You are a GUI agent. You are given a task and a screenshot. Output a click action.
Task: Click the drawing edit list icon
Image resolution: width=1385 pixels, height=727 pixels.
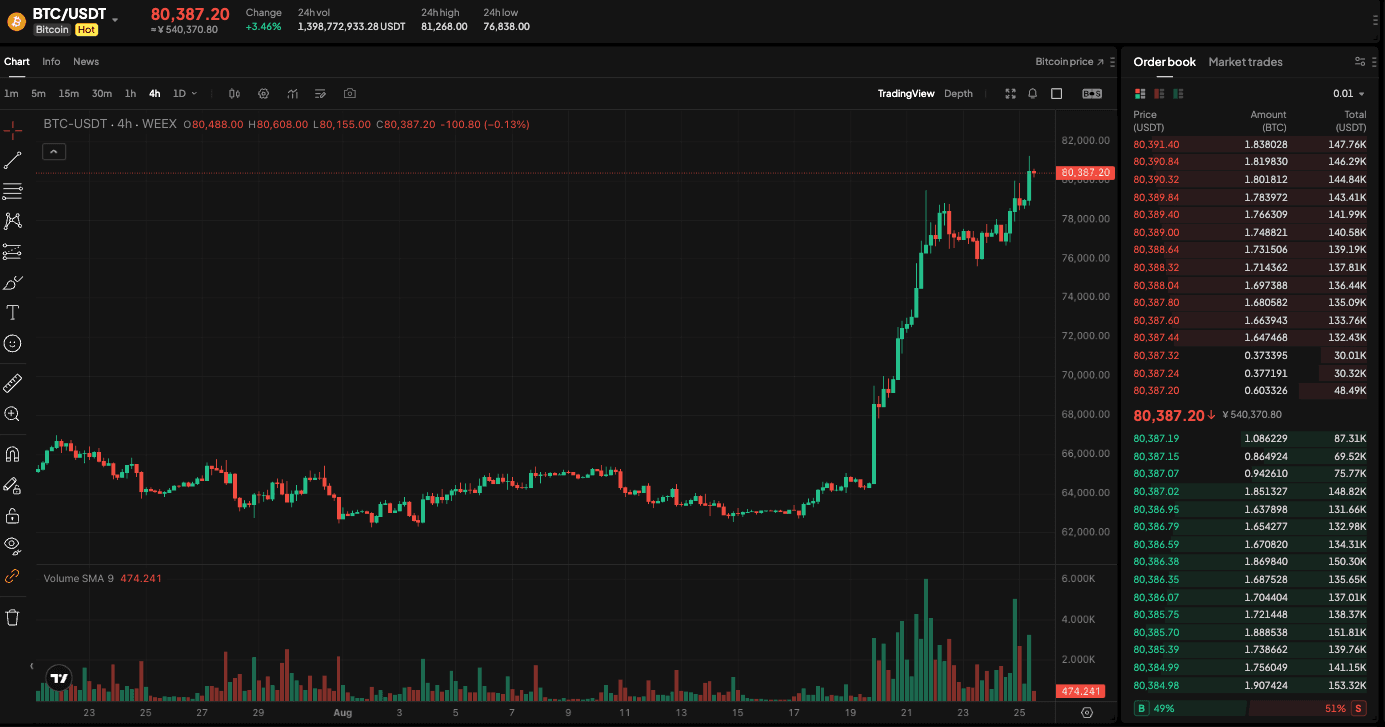(x=320, y=94)
